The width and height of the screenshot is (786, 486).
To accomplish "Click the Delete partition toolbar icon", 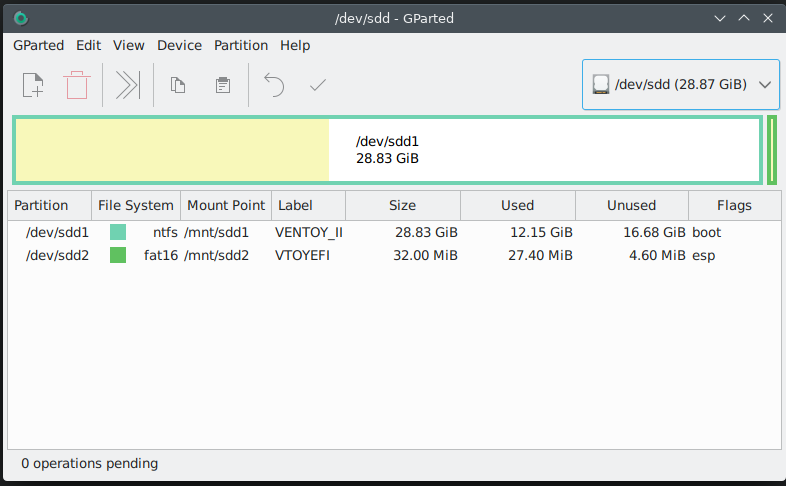I will [x=76, y=85].
